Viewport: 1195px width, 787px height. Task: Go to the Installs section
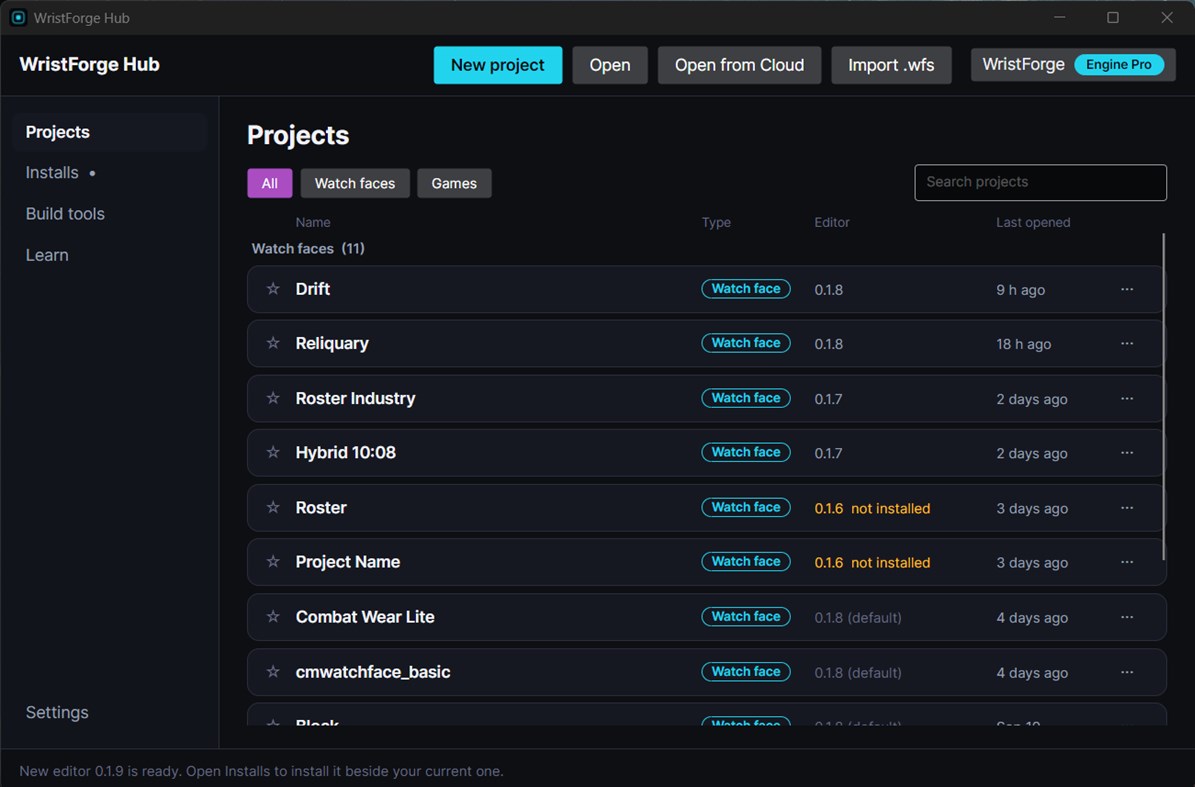point(109,173)
